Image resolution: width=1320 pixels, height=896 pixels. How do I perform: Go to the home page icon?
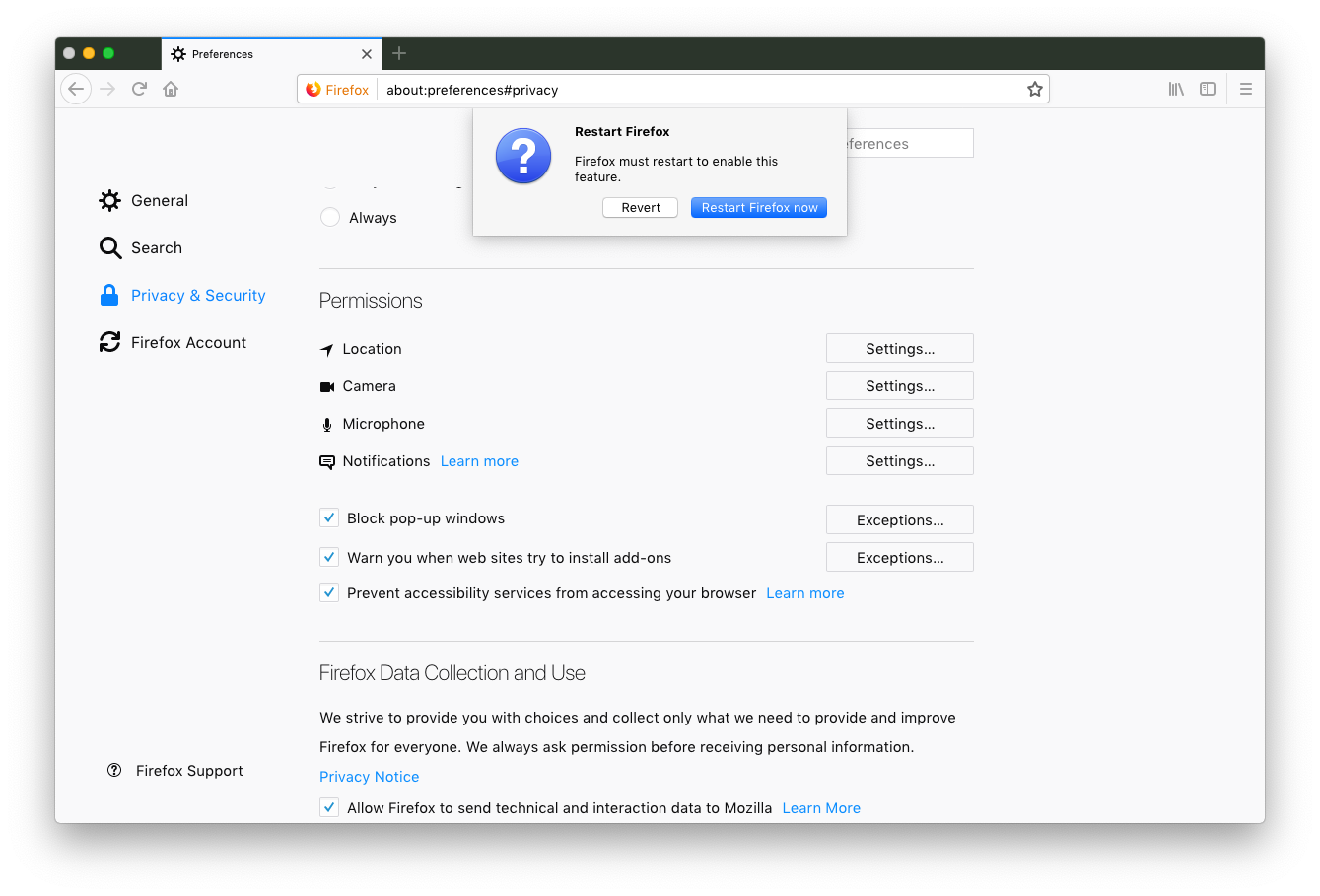[171, 89]
